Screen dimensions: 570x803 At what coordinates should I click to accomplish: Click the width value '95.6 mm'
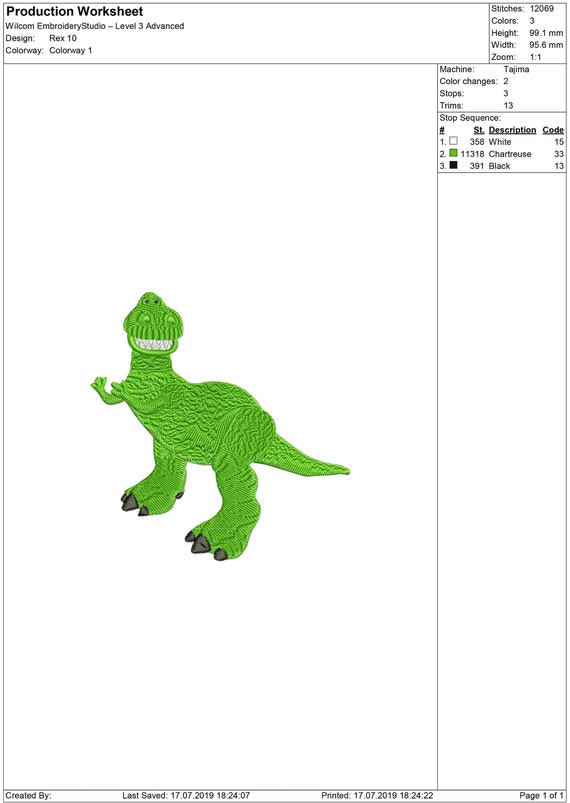pos(546,45)
